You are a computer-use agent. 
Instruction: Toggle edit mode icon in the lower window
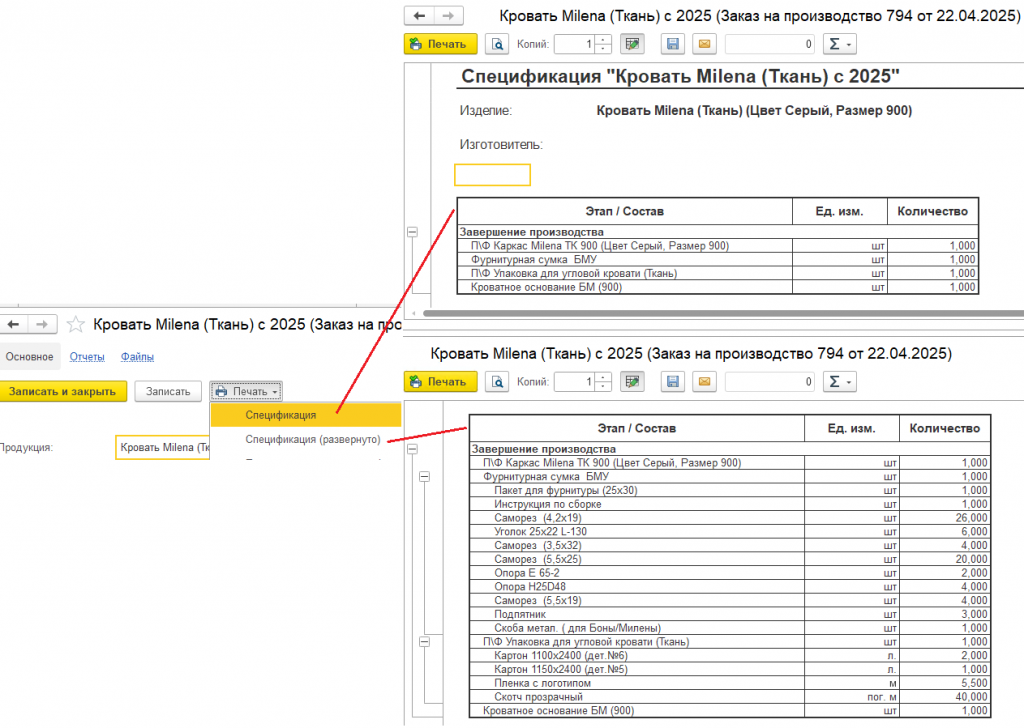point(632,382)
